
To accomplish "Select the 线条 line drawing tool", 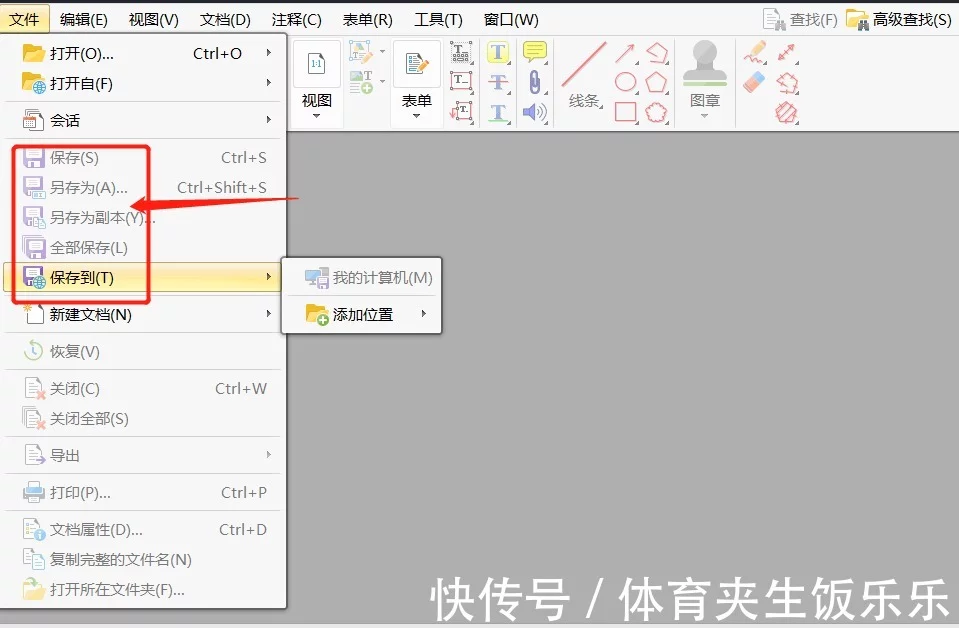I will coord(583,75).
